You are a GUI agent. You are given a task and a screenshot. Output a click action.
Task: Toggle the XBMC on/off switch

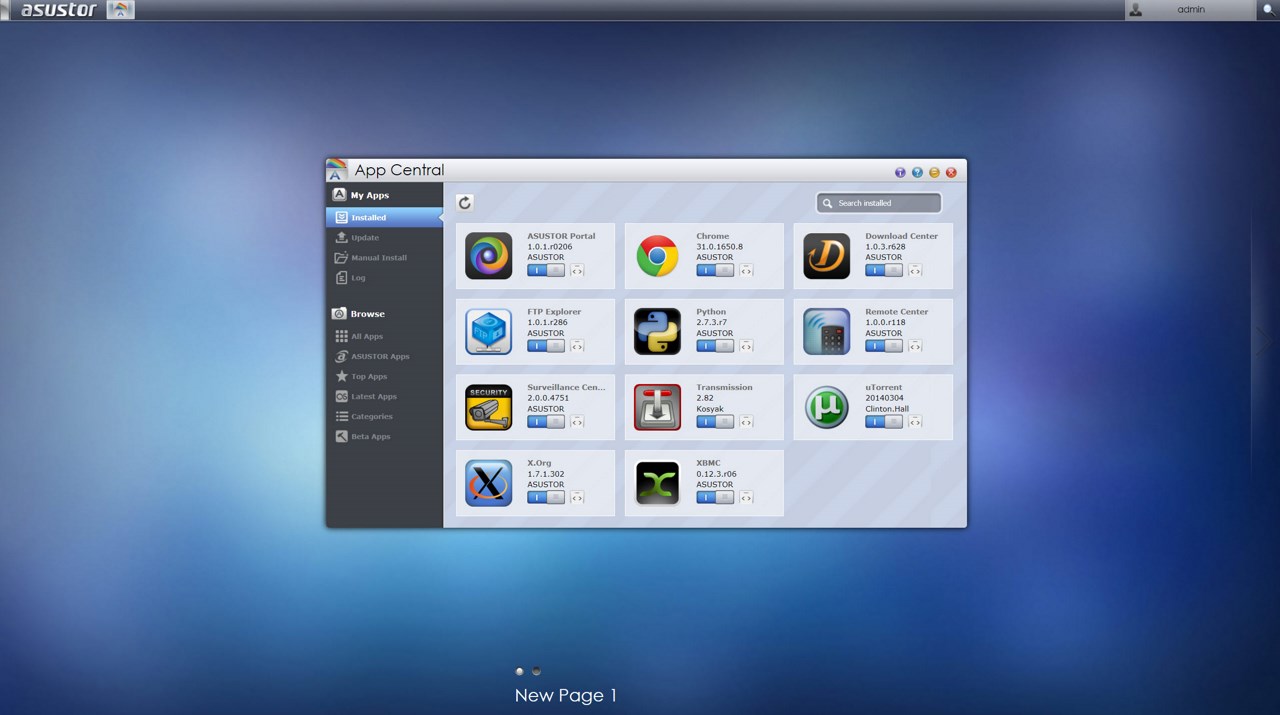pyautogui.click(x=715, y=497)
